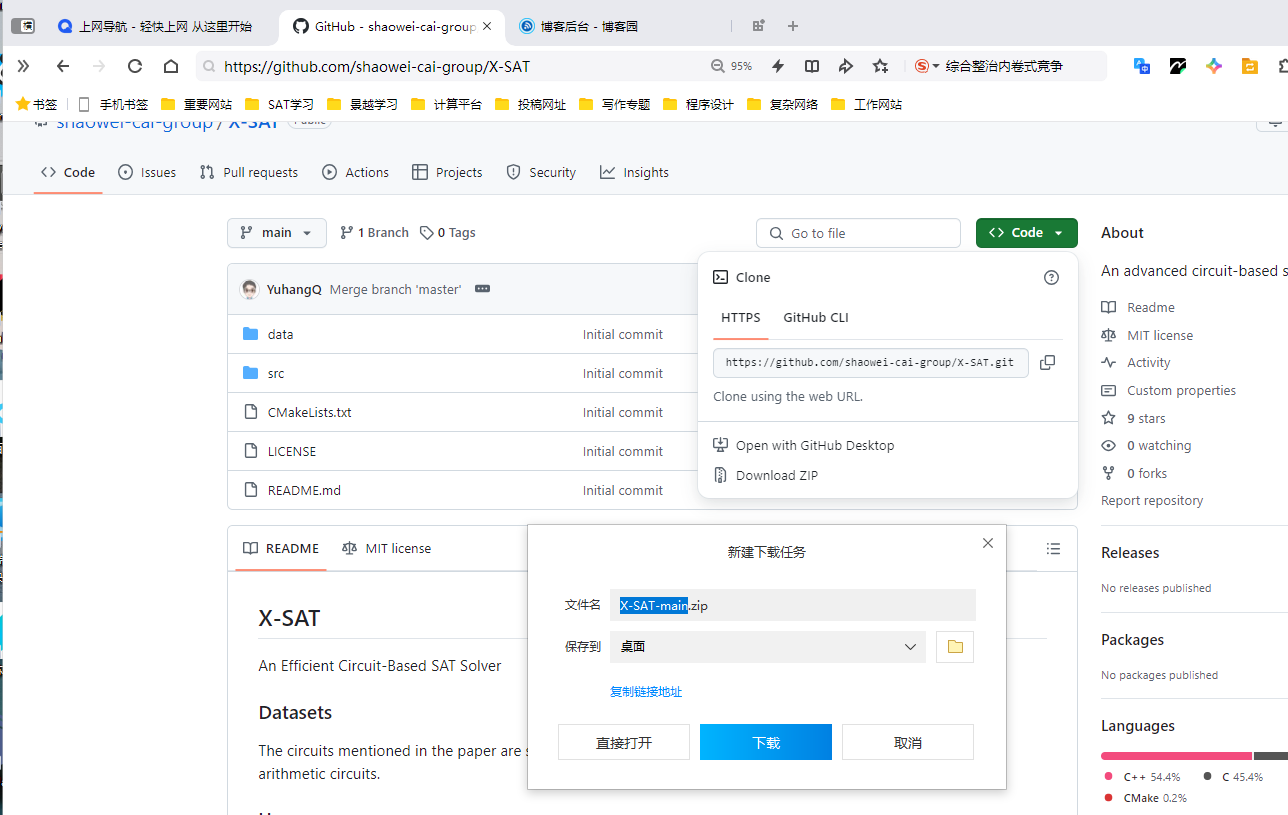Open the src folder
The width and height of the screenshot is (1288, 815).
pos(276,373)
